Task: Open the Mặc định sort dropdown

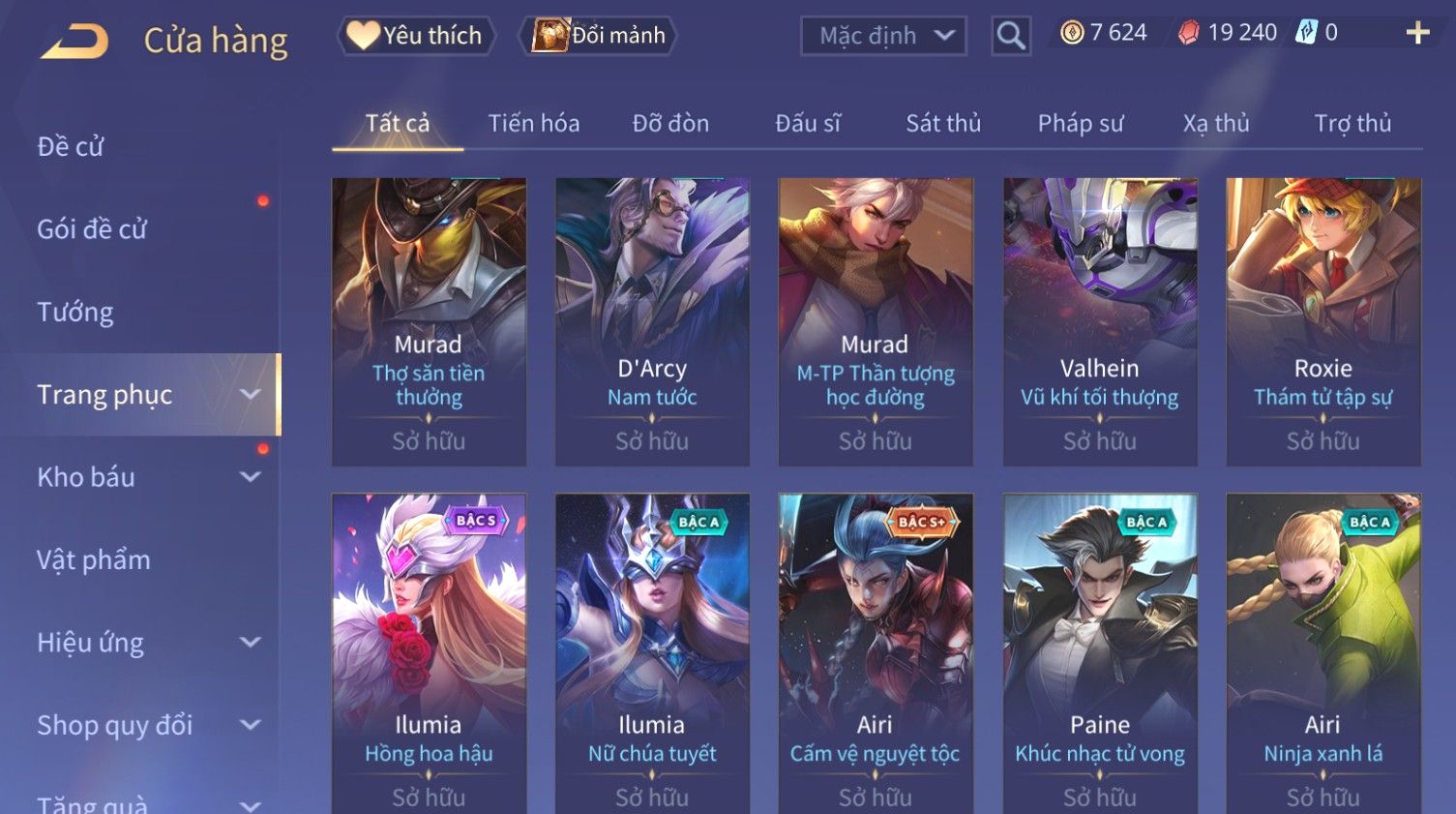Action: [x=883, y=36]
